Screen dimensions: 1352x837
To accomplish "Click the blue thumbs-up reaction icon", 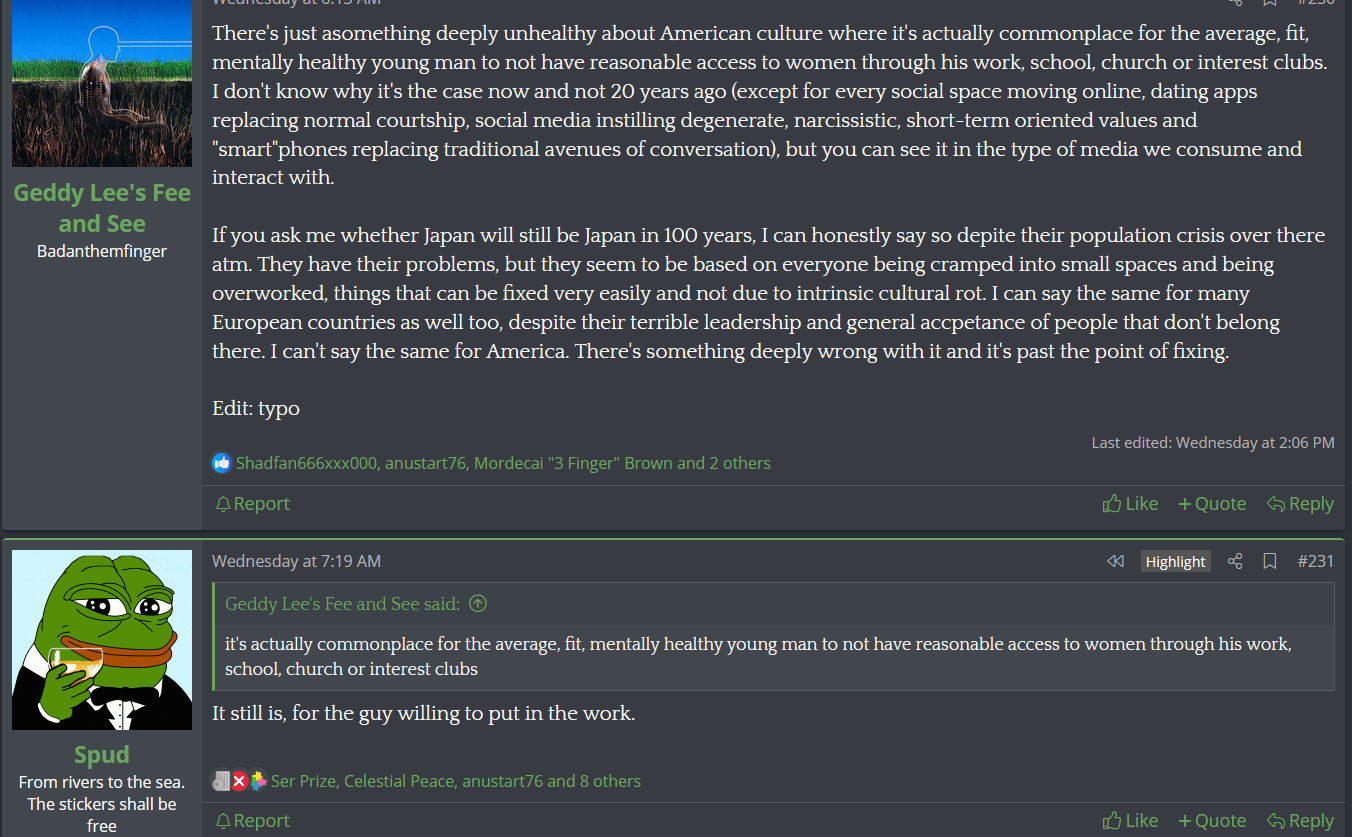I will click(221, 463).
